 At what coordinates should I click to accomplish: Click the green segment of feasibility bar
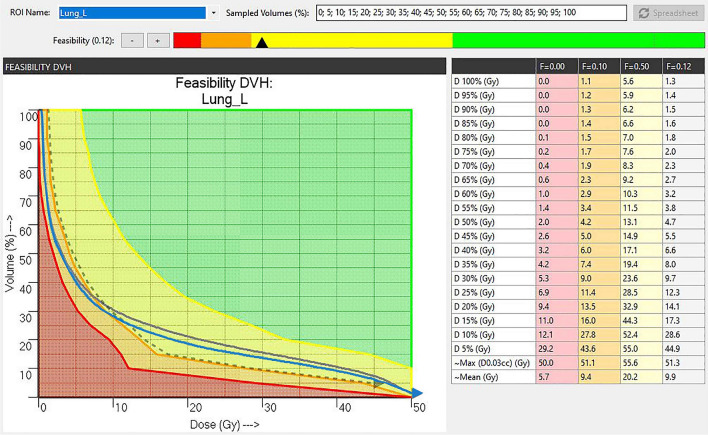point(578,40)
